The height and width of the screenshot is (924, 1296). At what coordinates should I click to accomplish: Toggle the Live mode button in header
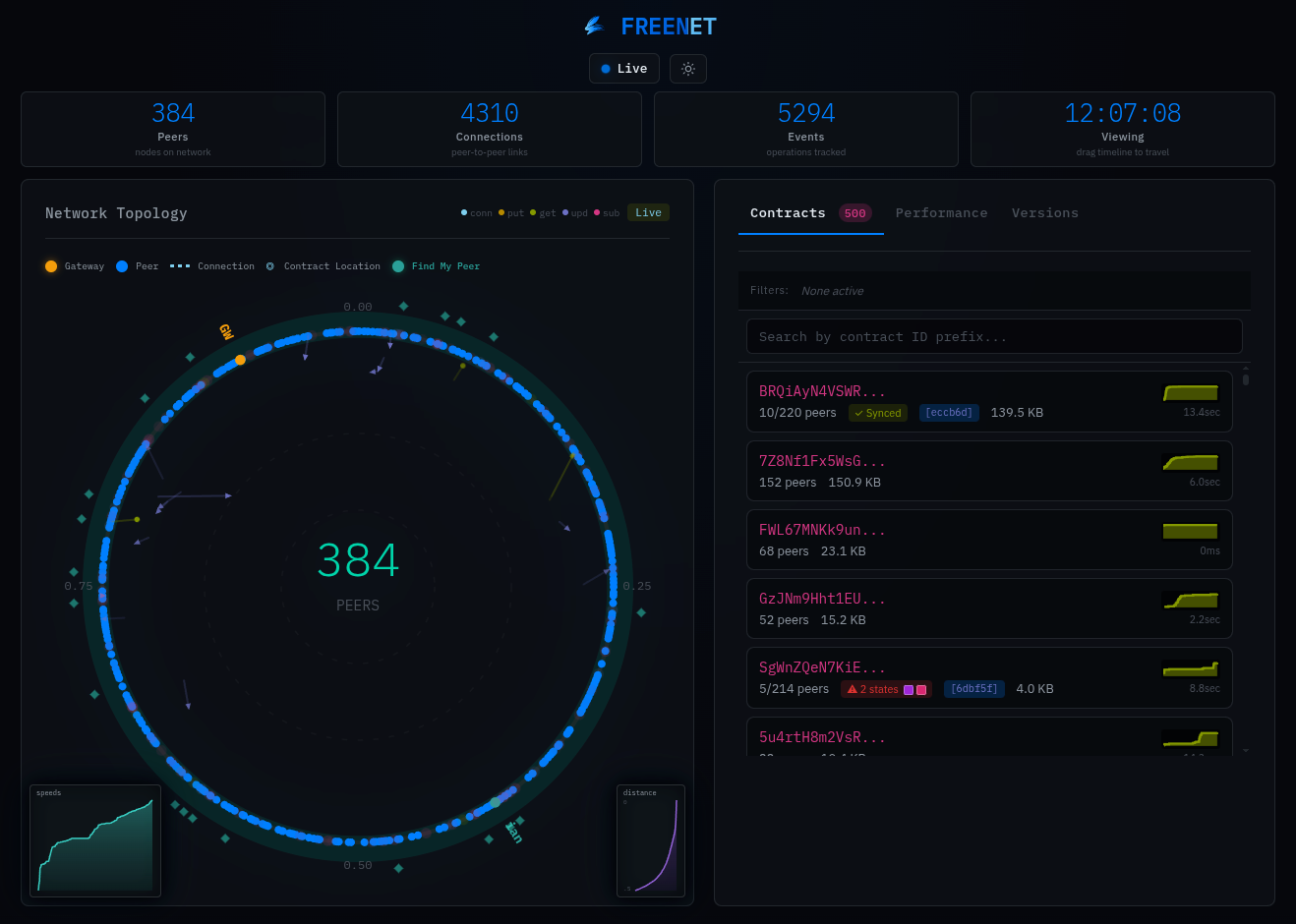click(x=624, y=69)
